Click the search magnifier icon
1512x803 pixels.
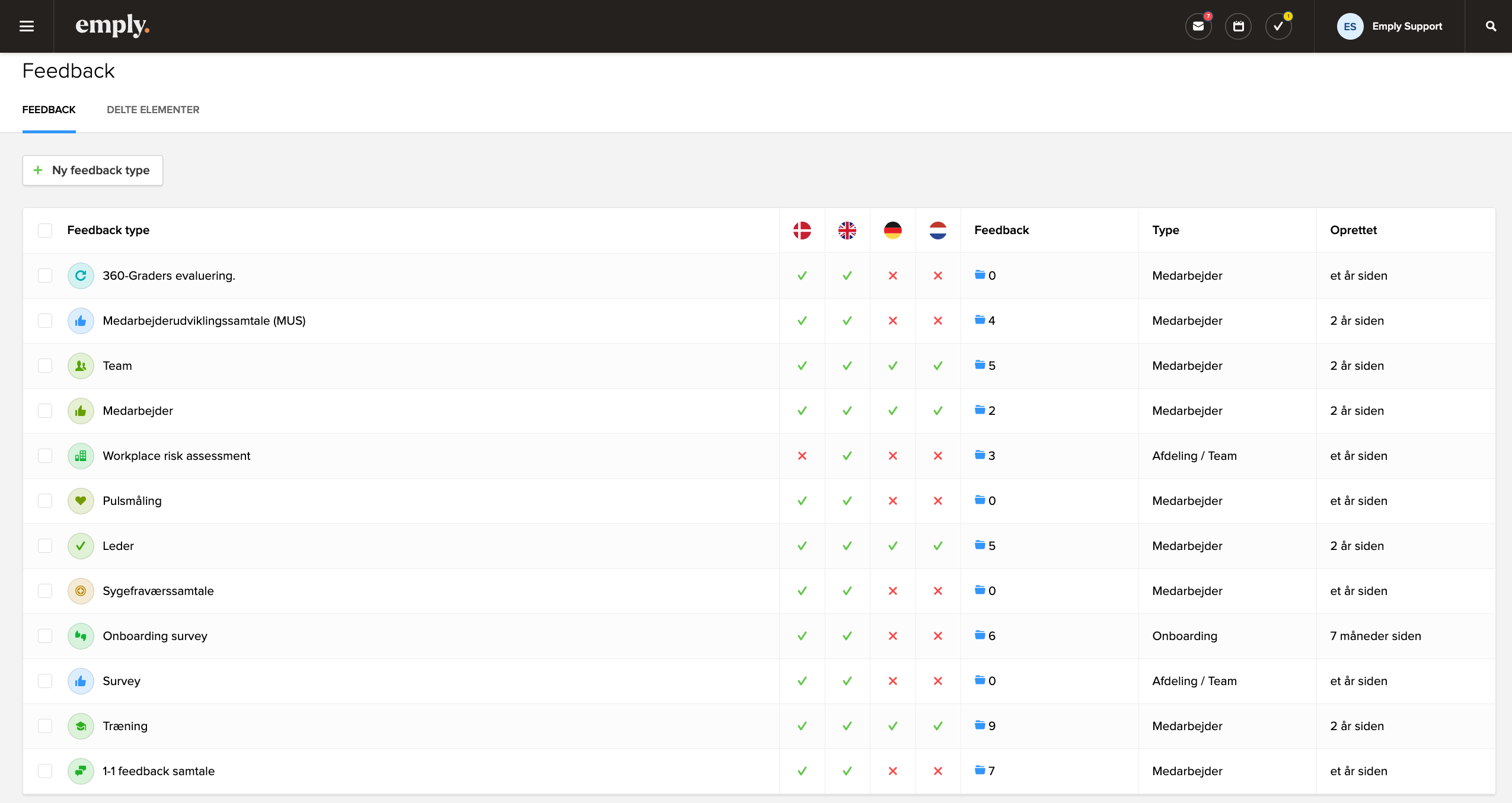(1491, 26)
